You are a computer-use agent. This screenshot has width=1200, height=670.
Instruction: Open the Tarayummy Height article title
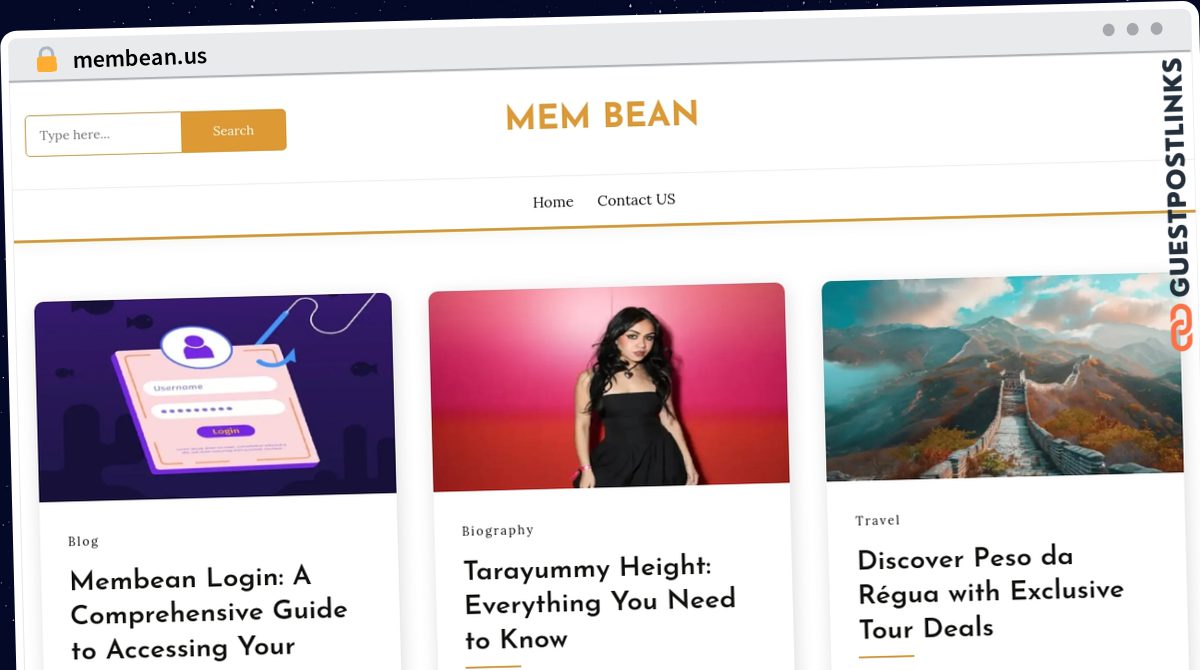600,603
